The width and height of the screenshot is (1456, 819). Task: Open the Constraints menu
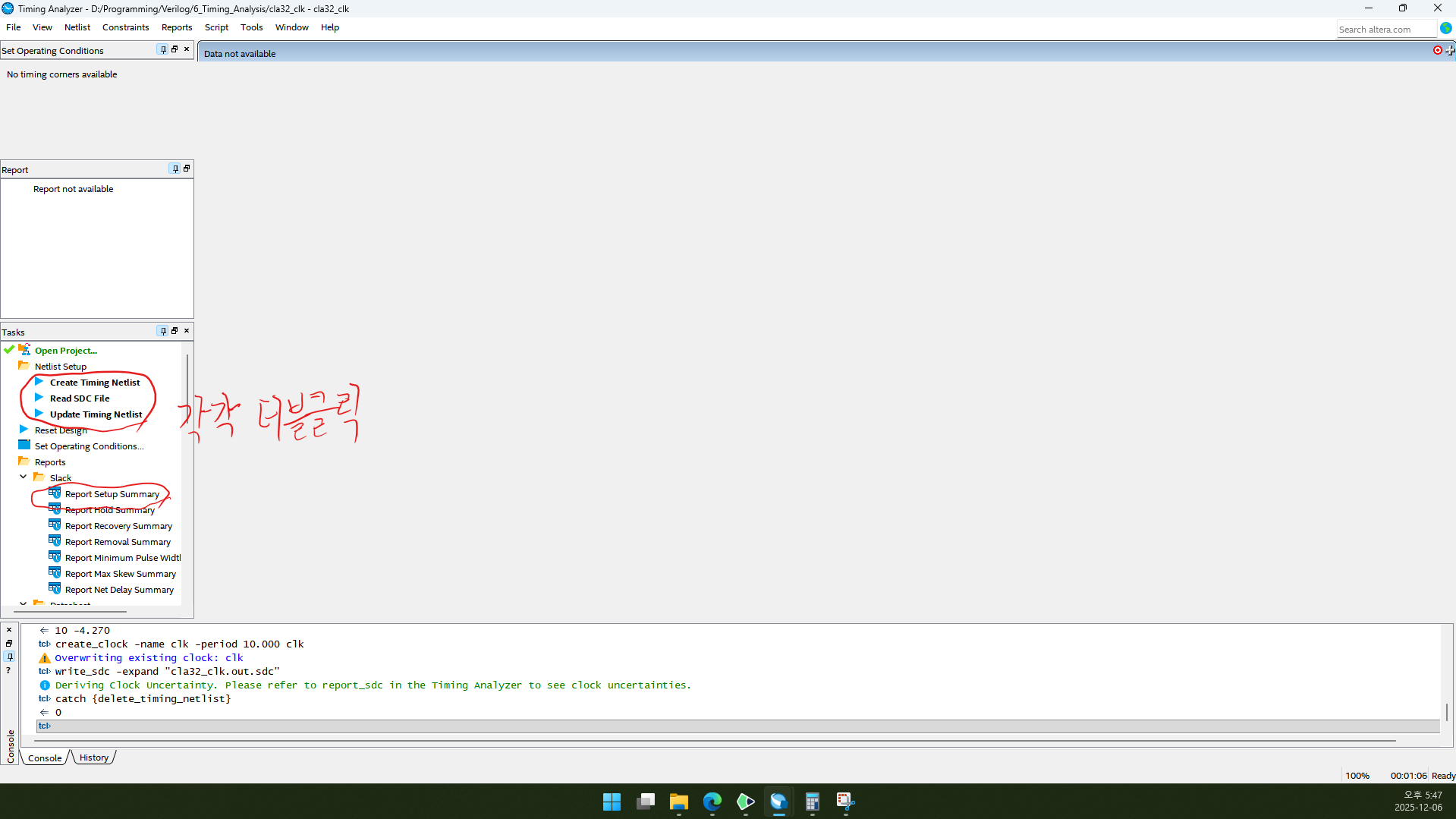click(x=125, y=27)
